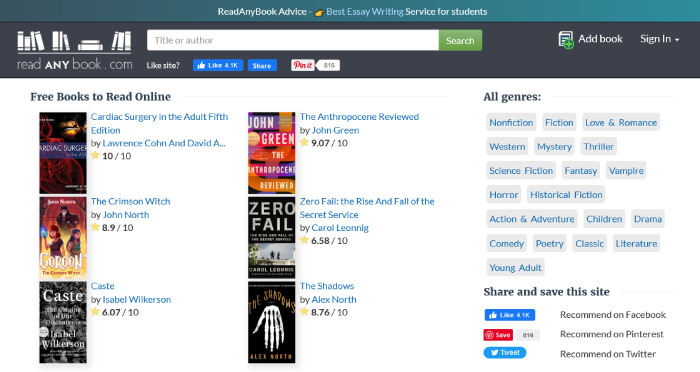Open the Sign In dropdown

tap(659, 39)
